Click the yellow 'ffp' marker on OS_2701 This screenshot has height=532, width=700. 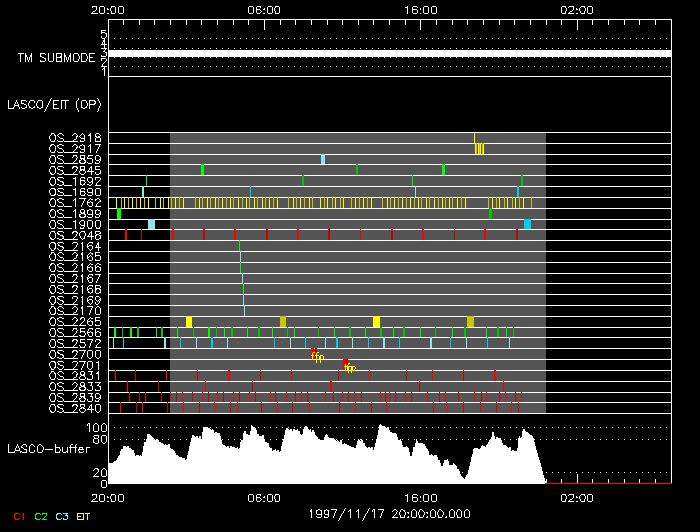(350, 368)
